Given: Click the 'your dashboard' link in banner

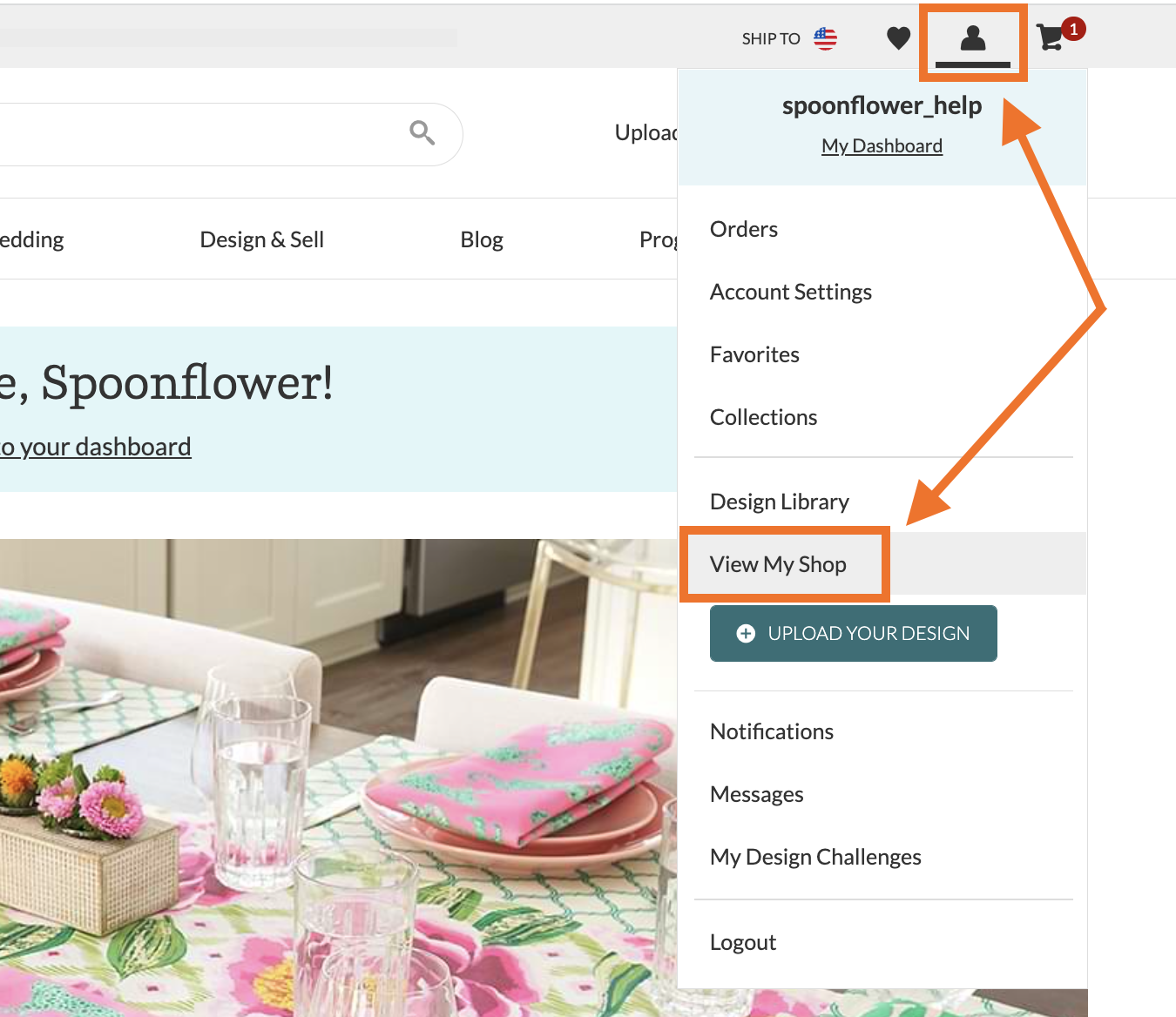Looking at the screenshot, I should [96, 447].
